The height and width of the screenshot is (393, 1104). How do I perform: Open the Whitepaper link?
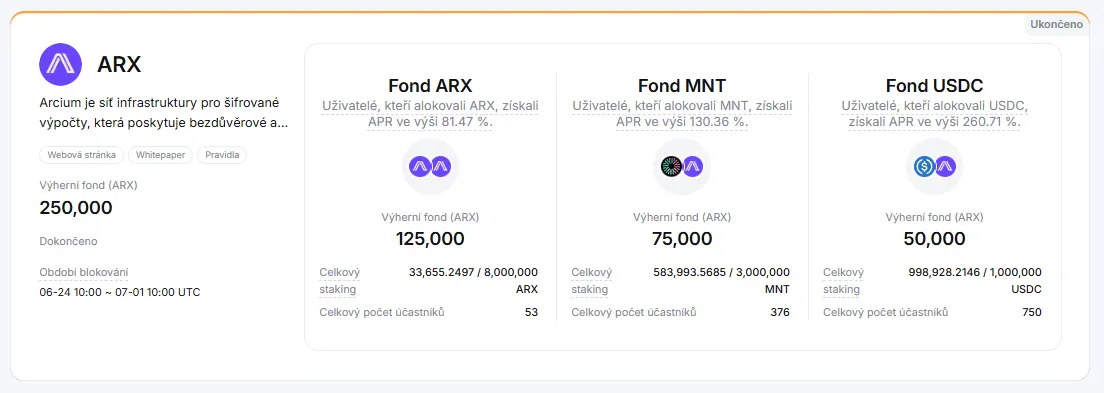coord(161,155)
